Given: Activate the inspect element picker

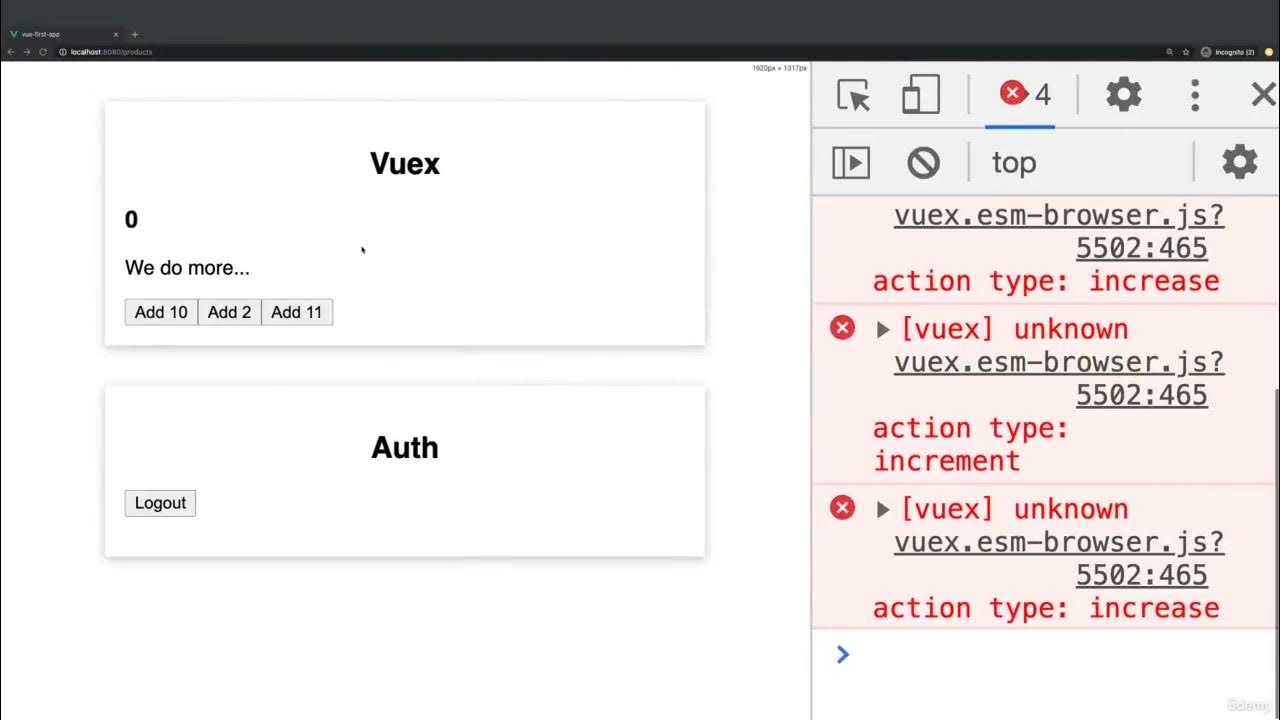Looking at the screenshot, I should (853, 96).
